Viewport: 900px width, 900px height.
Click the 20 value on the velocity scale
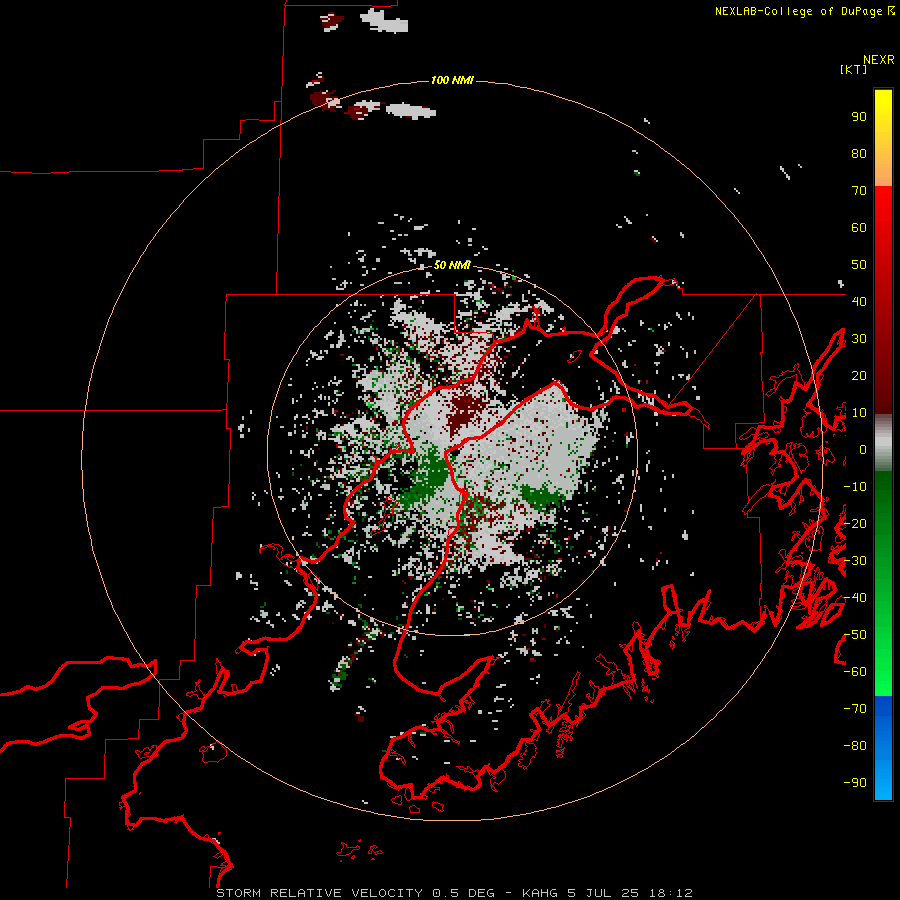pos(859,375)
